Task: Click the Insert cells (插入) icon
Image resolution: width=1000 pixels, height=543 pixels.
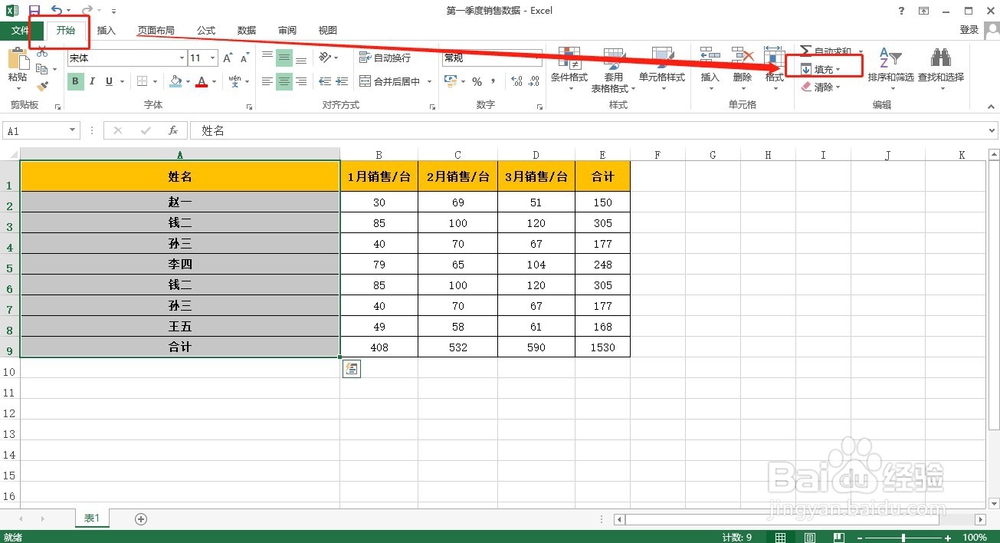Action: [710, 56]
